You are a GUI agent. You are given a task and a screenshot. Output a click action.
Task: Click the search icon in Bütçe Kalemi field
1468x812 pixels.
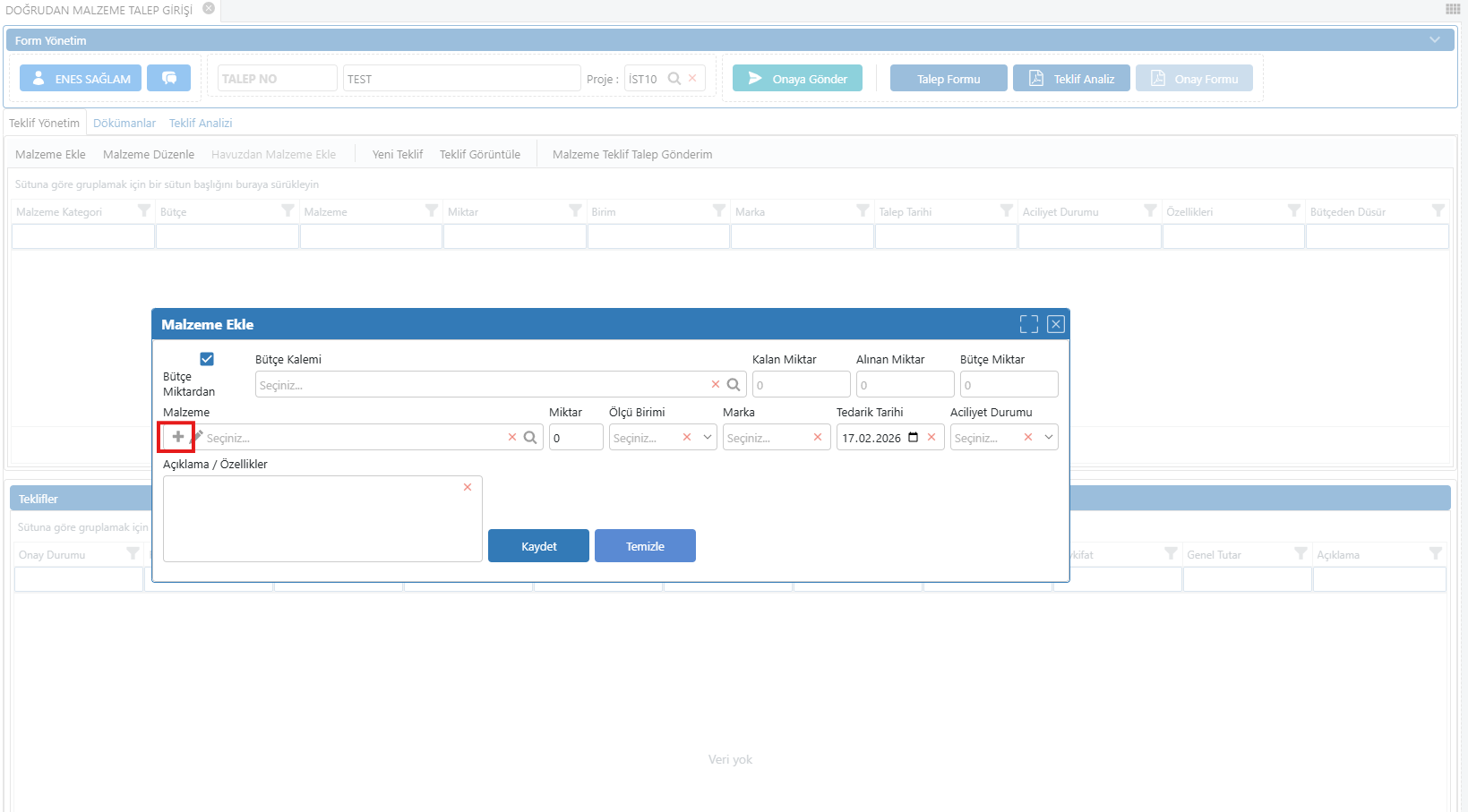tap(734, 385)
